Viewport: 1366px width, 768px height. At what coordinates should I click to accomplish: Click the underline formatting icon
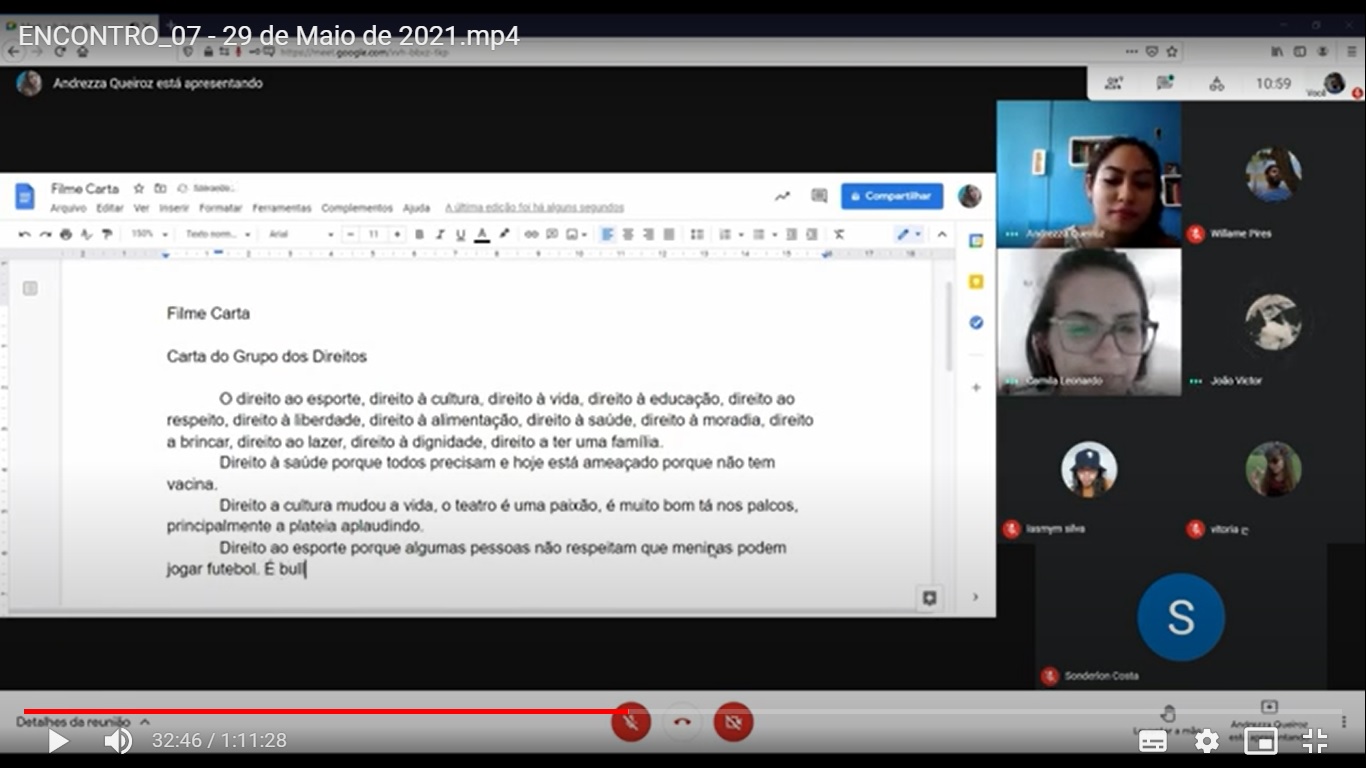(460, 235)
